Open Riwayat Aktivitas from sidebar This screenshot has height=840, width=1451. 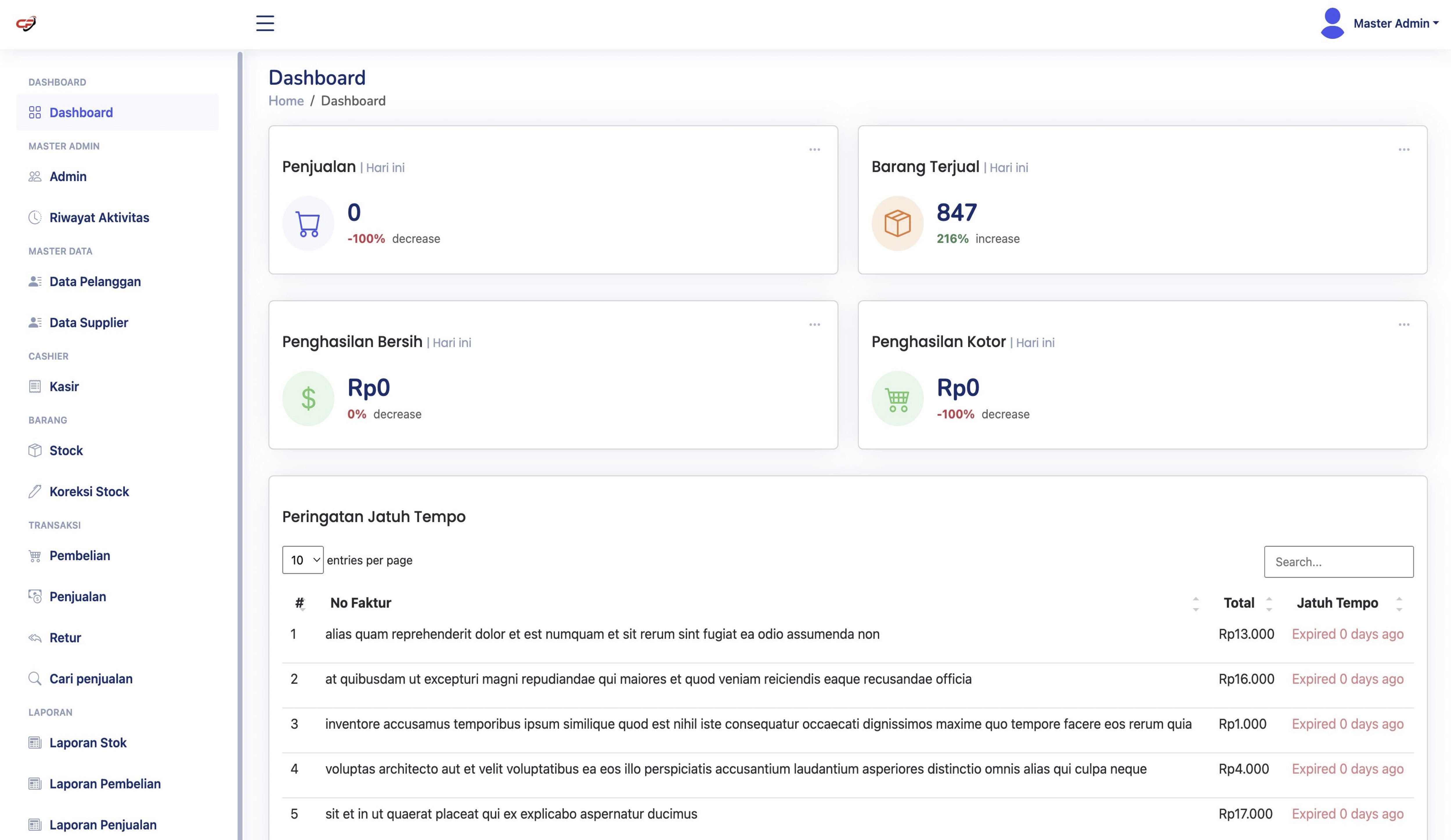coord(99,218)
